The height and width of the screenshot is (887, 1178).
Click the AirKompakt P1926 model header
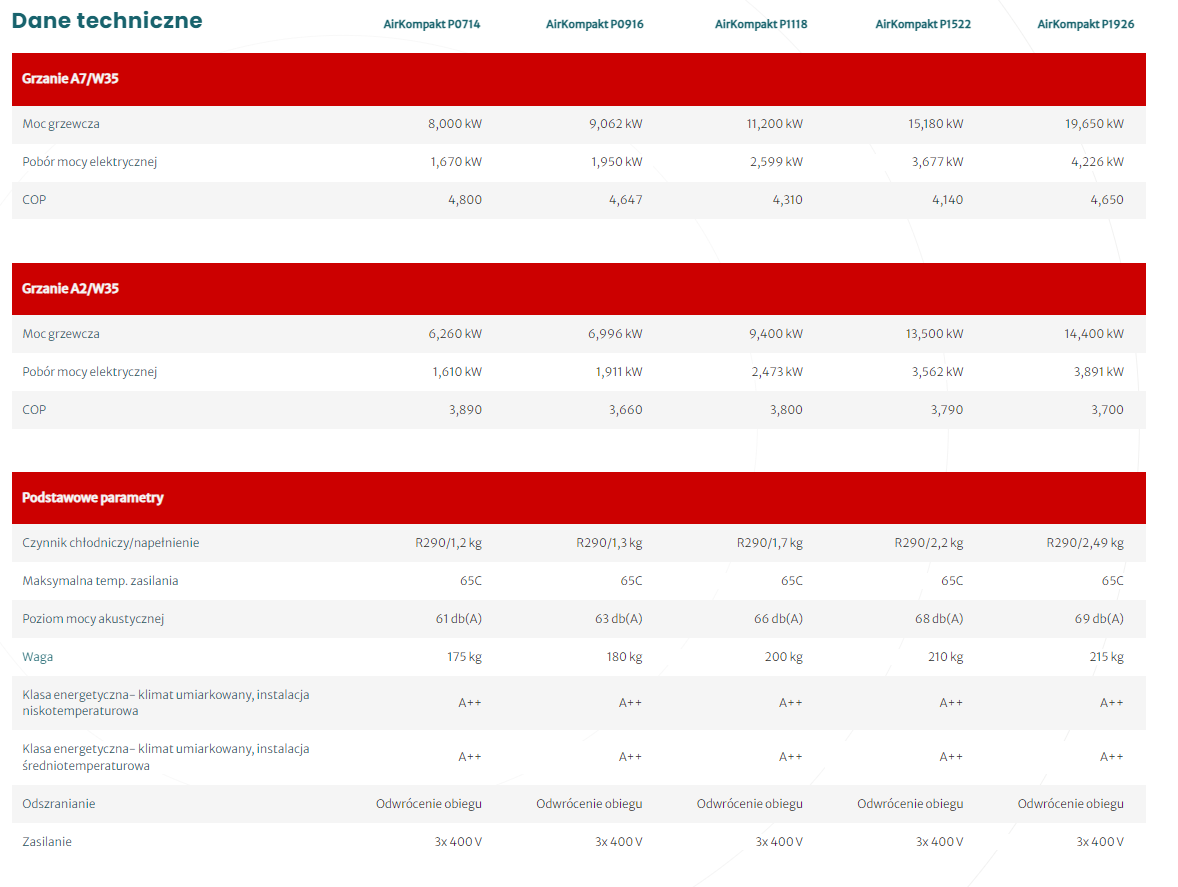click(1085, 24)
